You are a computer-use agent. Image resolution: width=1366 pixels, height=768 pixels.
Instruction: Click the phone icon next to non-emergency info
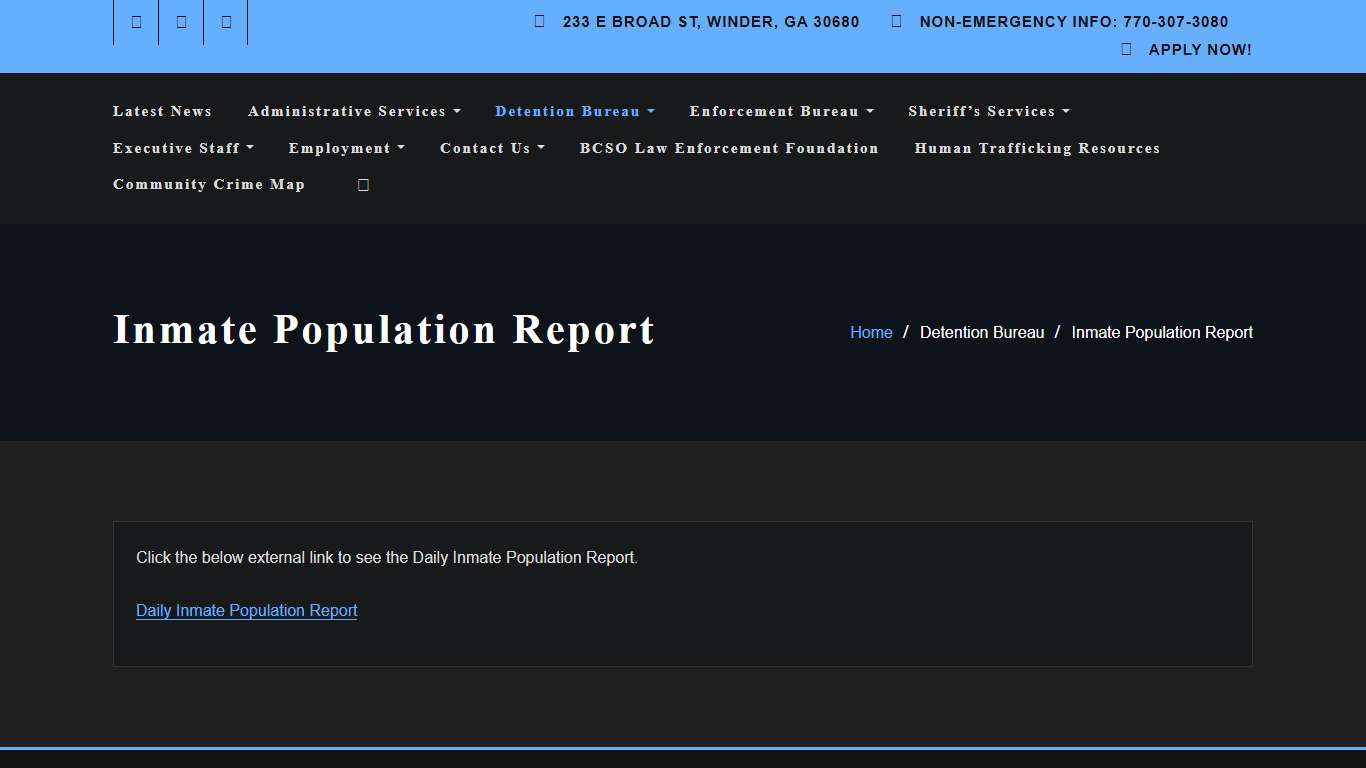895,20
